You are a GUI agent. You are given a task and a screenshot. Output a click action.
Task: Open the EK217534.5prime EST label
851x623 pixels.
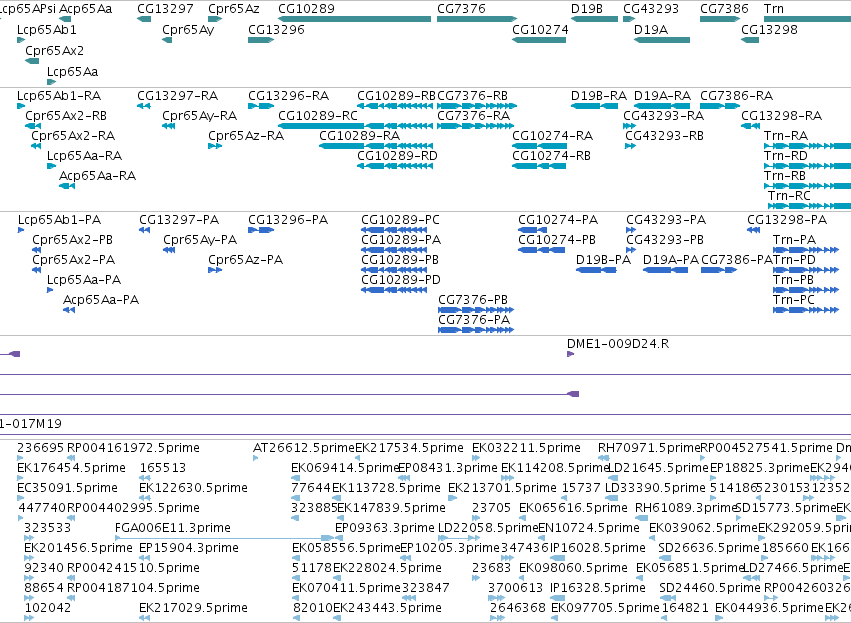click(x=409, y=448)
